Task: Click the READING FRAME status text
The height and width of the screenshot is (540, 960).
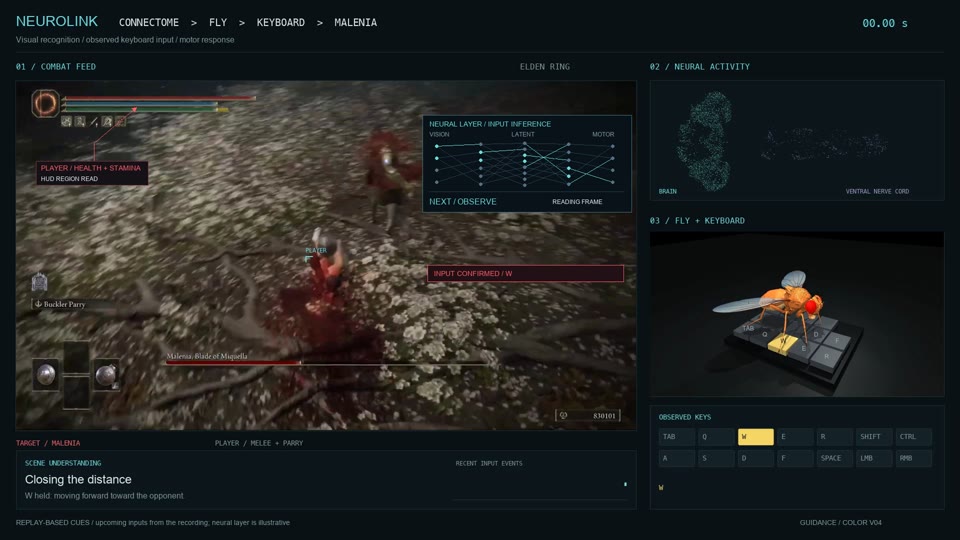Action: [x=577, y=201]
